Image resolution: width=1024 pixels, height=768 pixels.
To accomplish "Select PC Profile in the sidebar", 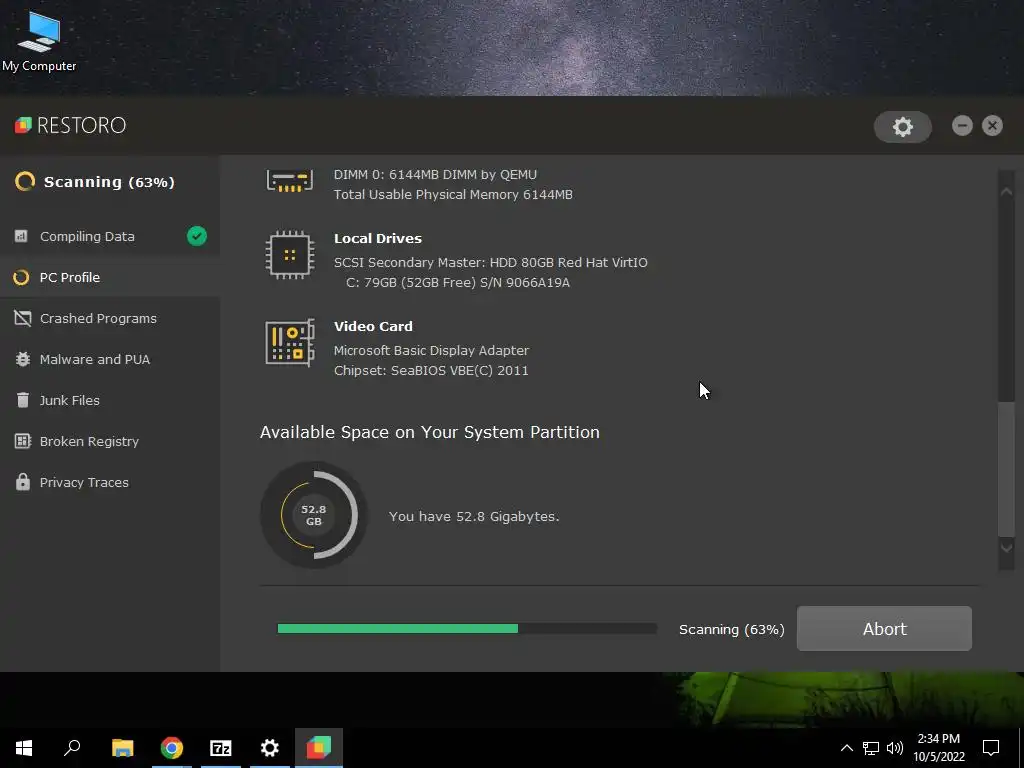I will pyautogui.click(x=110, y=278).
